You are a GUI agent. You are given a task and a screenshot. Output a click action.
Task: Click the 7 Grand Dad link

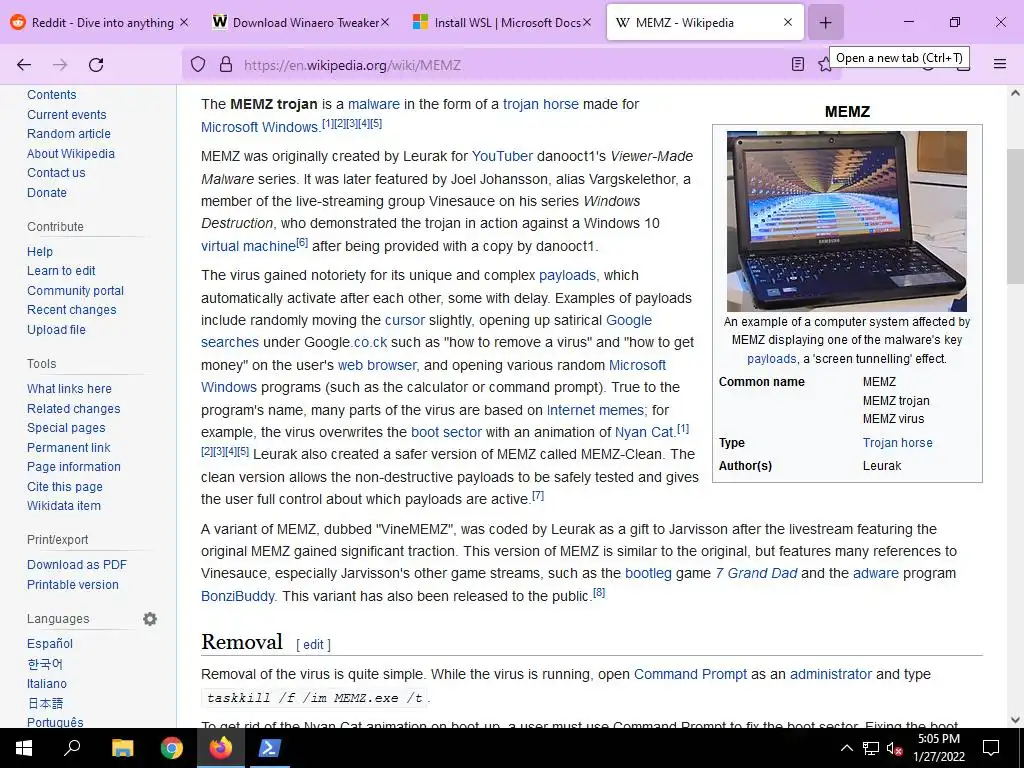click(x=756, y=573)
